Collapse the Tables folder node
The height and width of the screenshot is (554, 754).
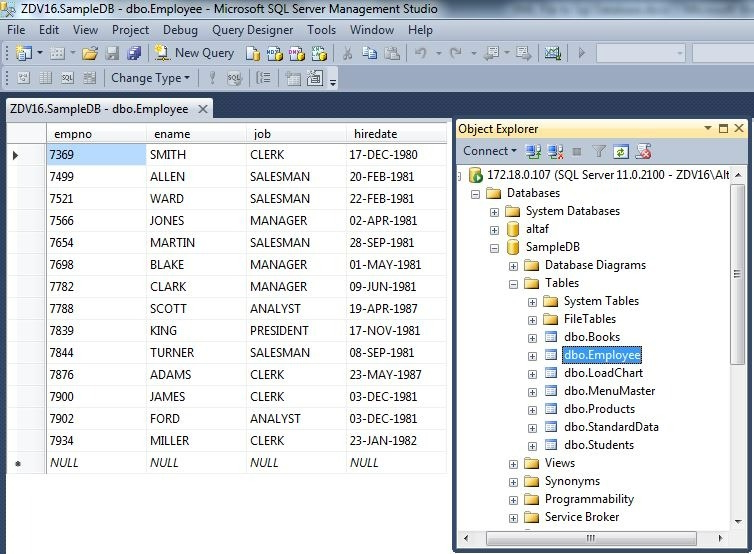tap(514, 284)
